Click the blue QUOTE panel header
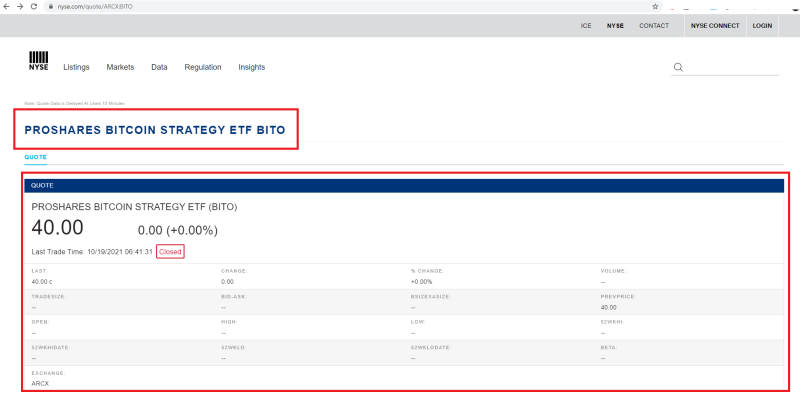The image size is (800, 395). (404, 186)
